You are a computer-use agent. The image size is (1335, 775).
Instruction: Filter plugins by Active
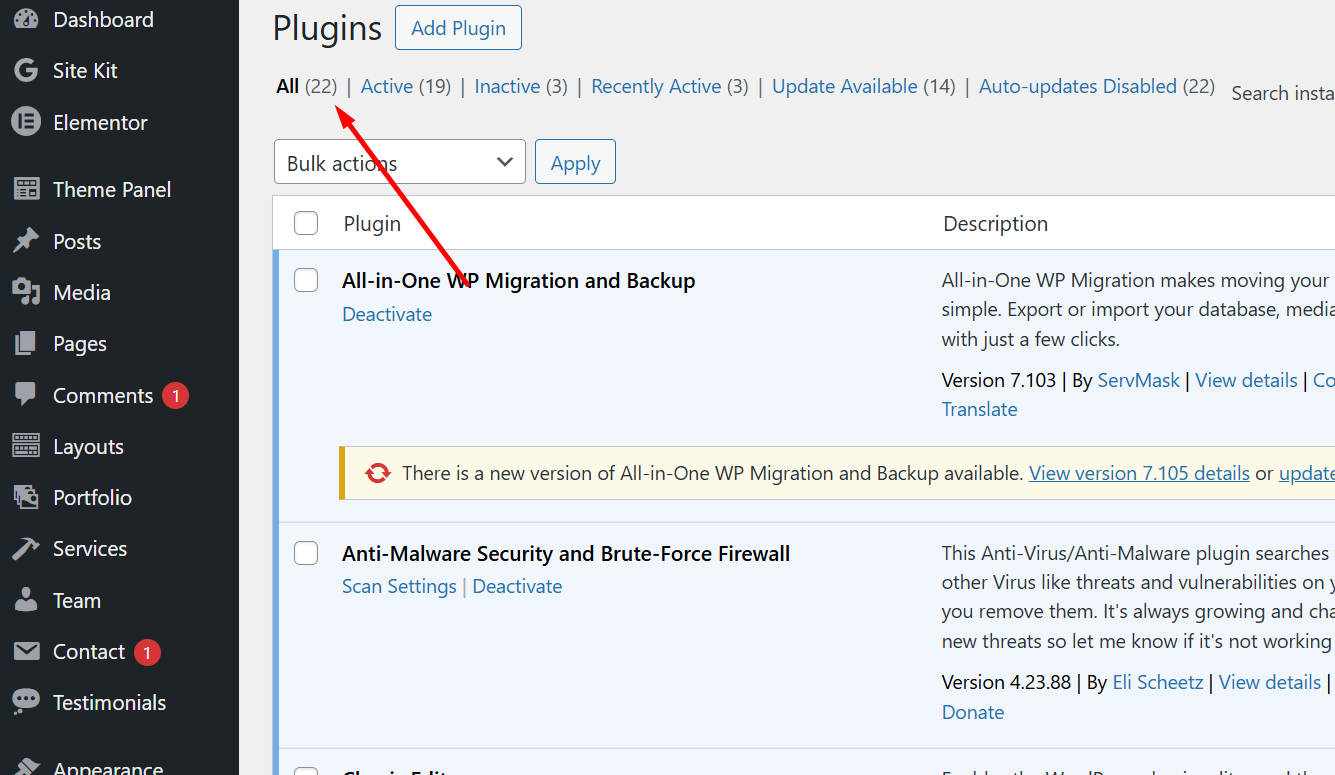[406, 86]
